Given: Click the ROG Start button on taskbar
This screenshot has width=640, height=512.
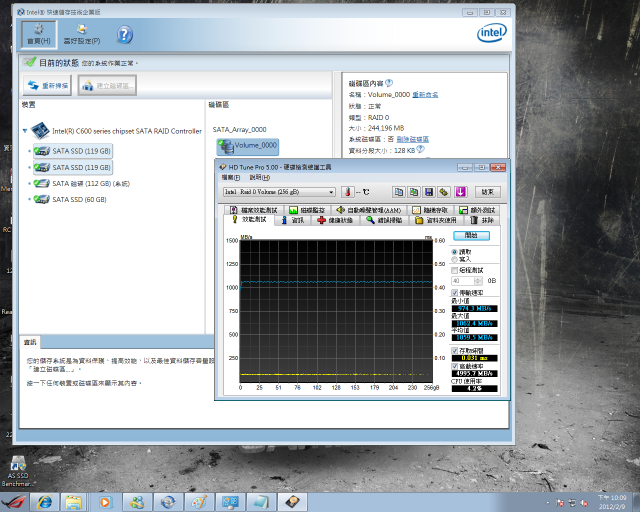Looking at the screenshot, I should point(13,502).
